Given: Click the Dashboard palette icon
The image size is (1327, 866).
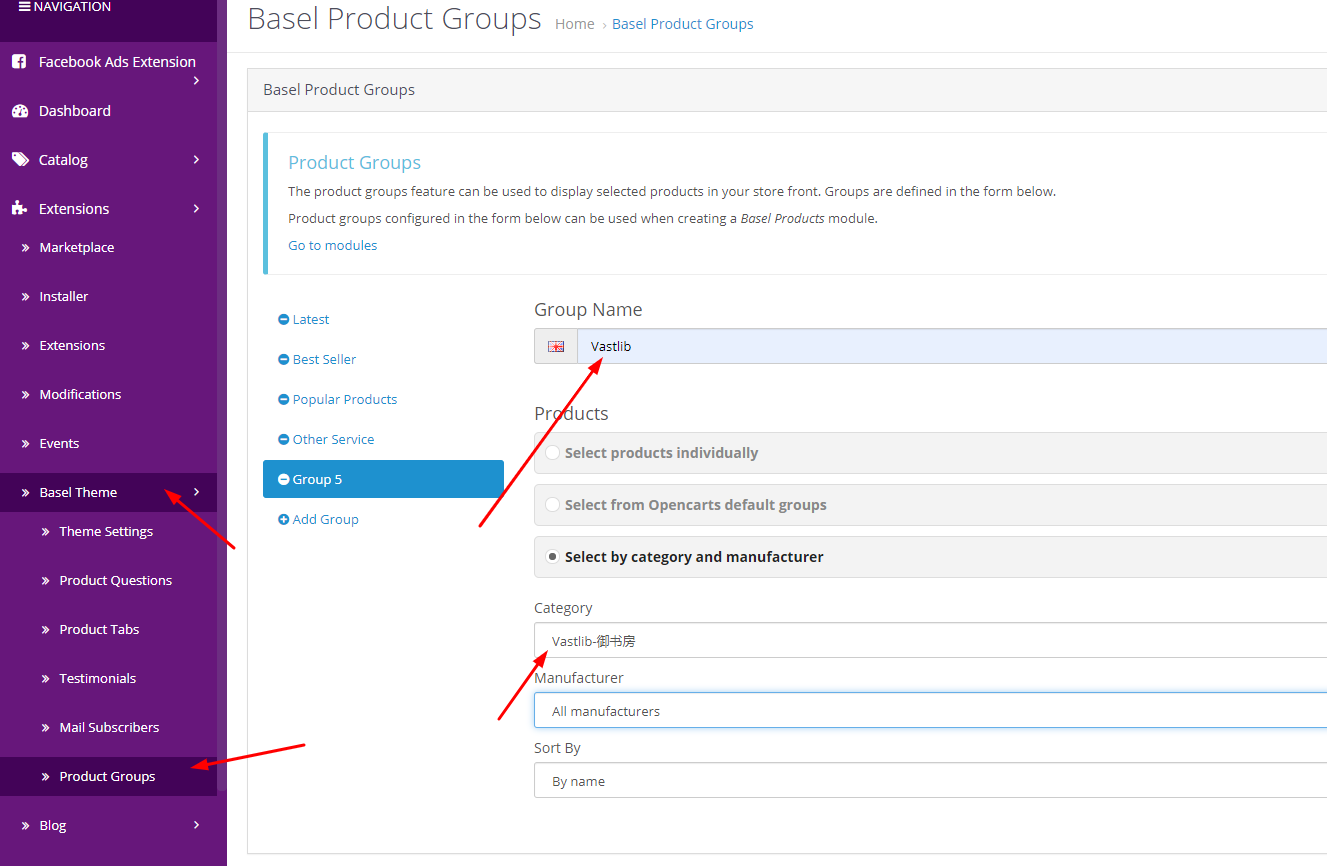Looking at the screenshot, I should click(20, 111).
